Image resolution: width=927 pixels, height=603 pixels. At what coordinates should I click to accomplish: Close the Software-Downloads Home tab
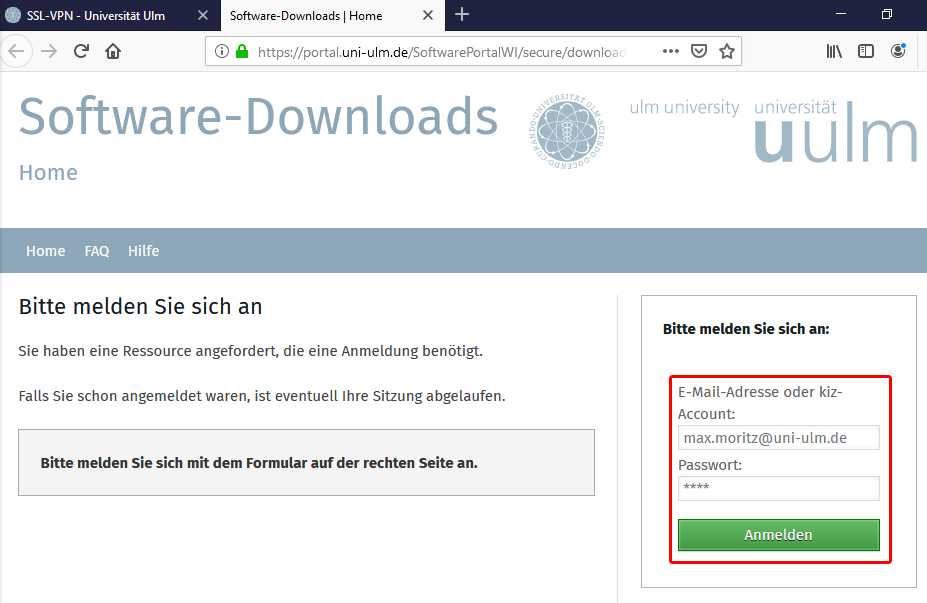428,15
